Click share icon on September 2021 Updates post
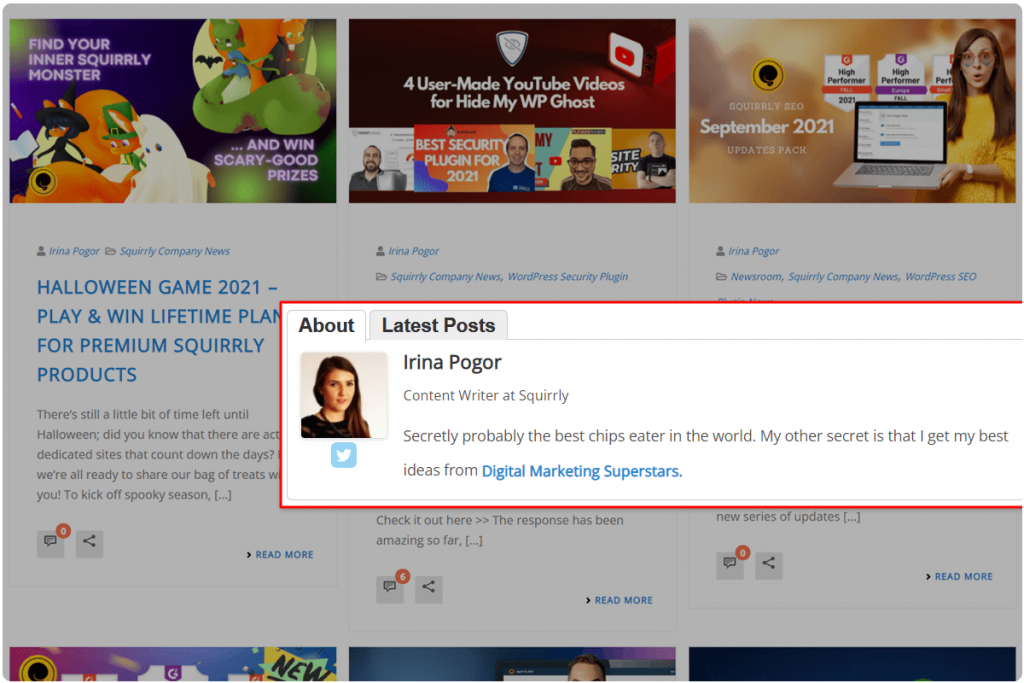 [x=768, y=564]
